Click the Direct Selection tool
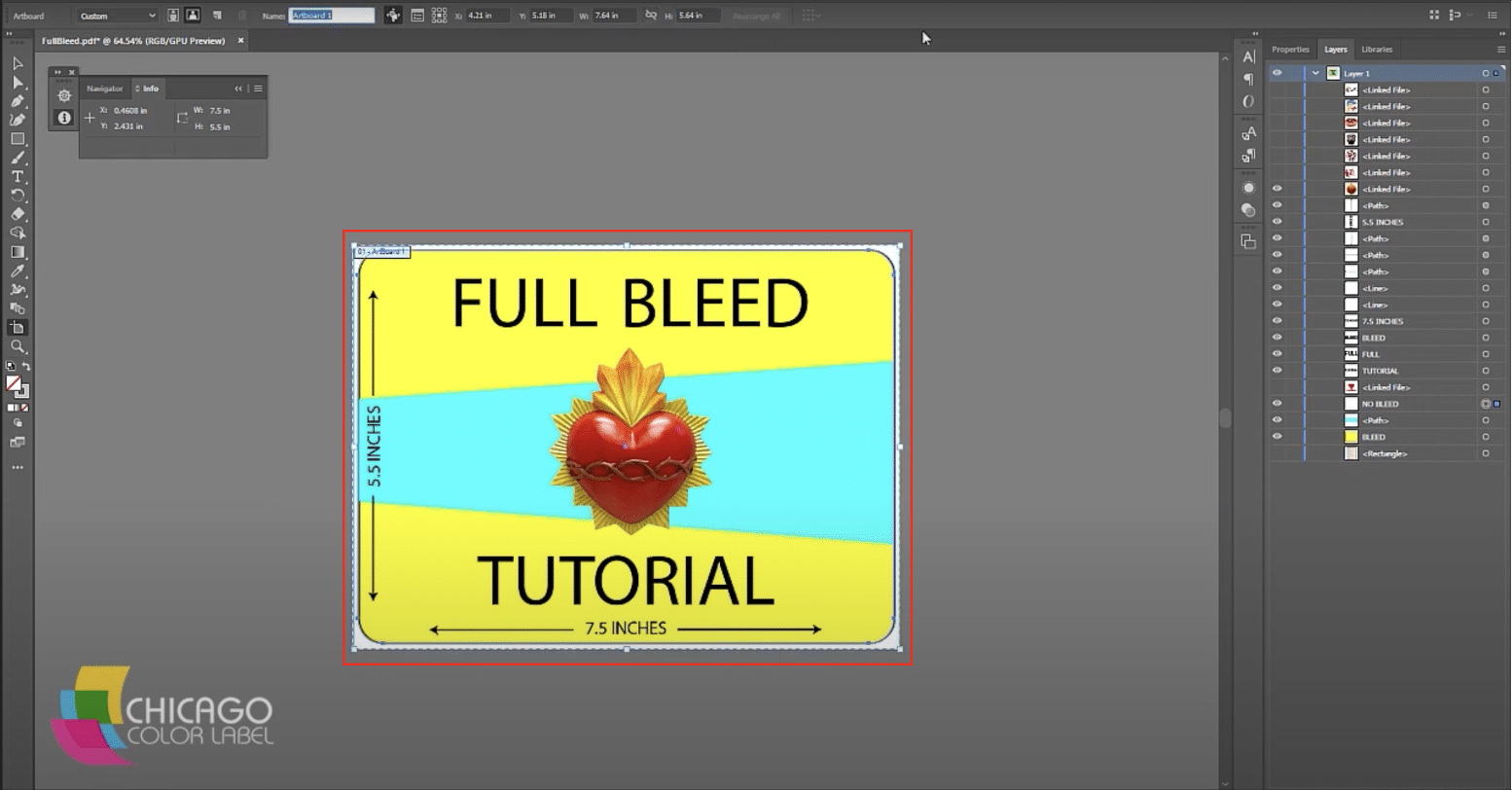Image resolution: width=1512 pixels, height=790 pixels. point(18,83)
